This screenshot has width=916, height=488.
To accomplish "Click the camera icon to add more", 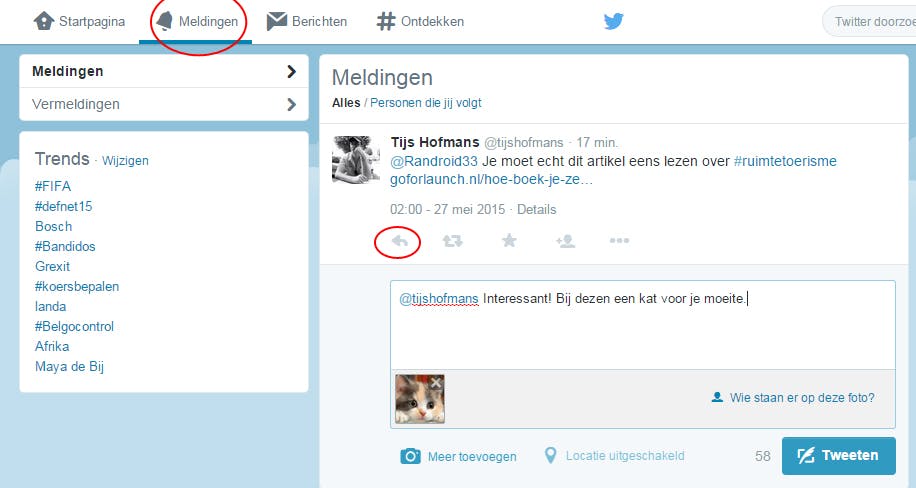I will [410, 456].
